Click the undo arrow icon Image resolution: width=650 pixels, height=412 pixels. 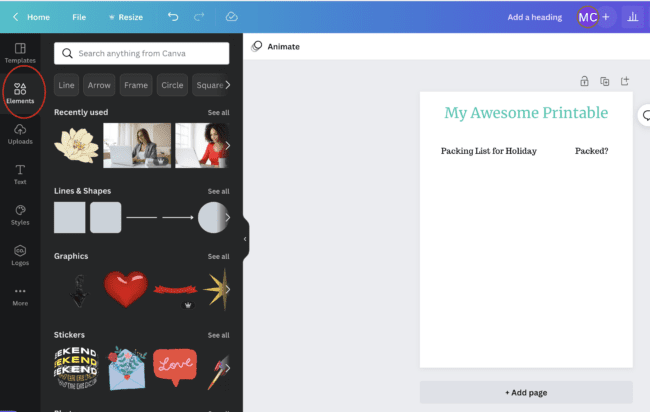coord(173,17)
